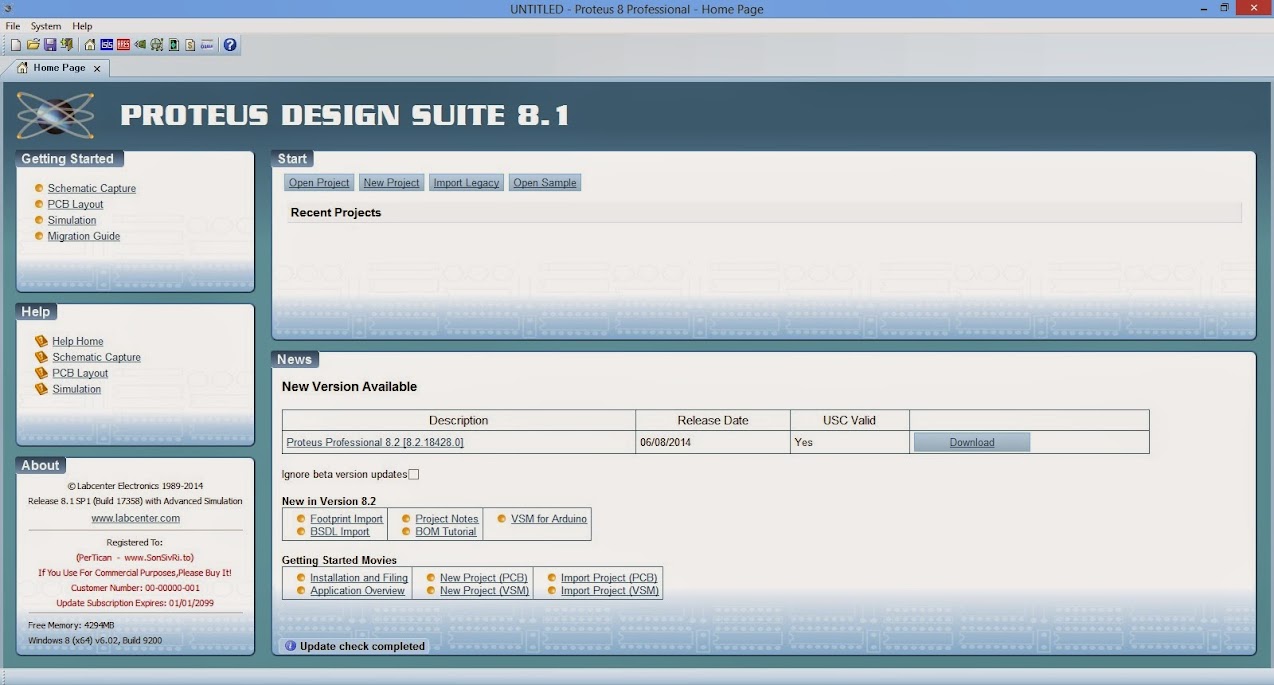
Task: Open the Project Notes link
Action: click(447, 519)
